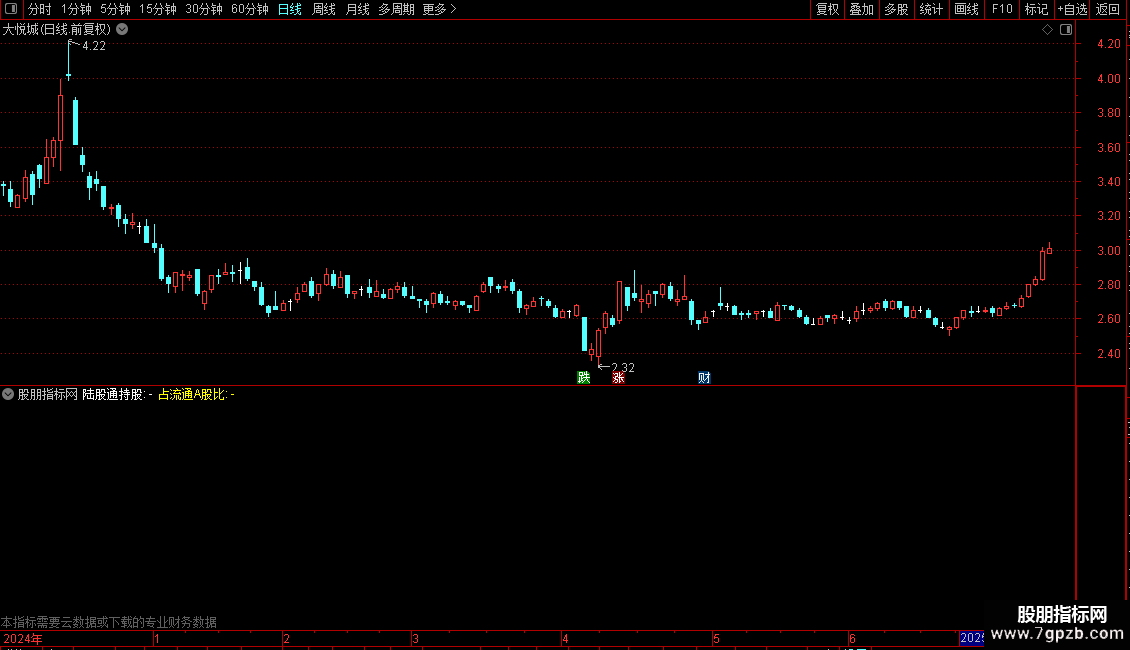Switch to 周线 weekly chart
The image size is (1130, 650).
click(324, 9)
